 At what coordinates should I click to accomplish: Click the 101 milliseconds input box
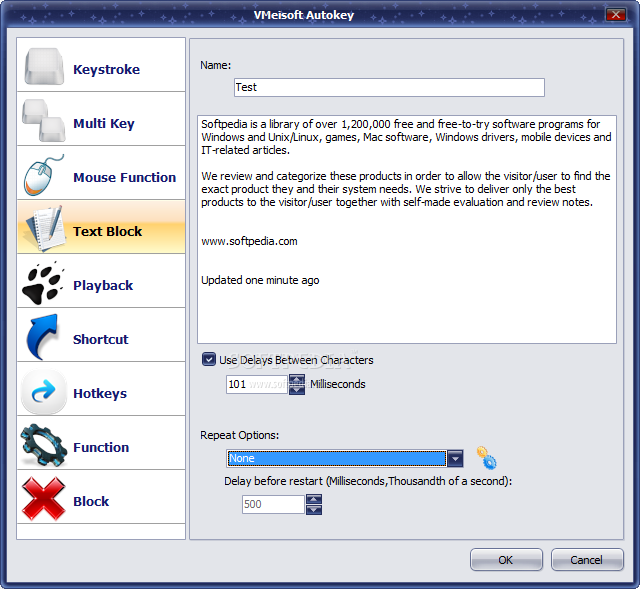pos(257,385)
